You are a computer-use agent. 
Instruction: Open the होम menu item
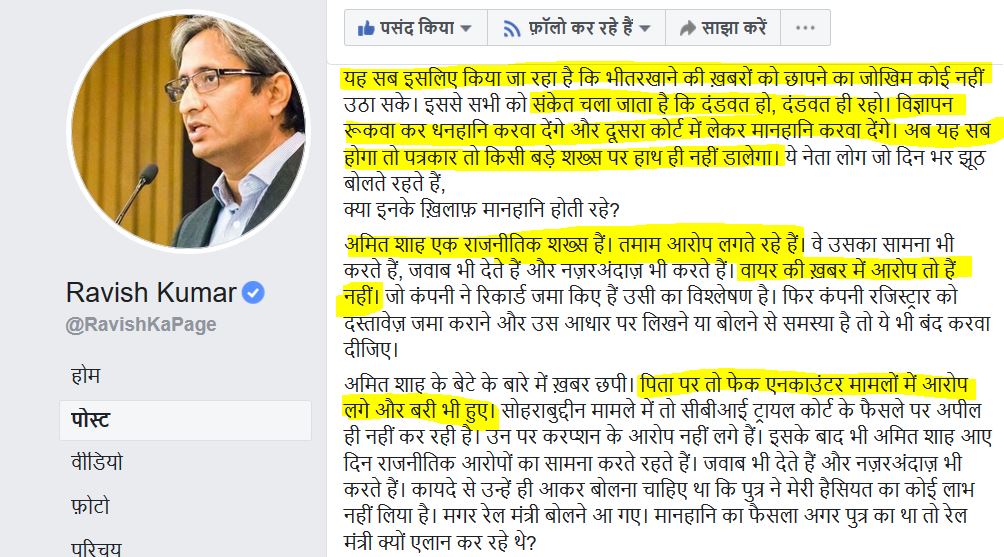pyautogui.click(x=85, y=375)
